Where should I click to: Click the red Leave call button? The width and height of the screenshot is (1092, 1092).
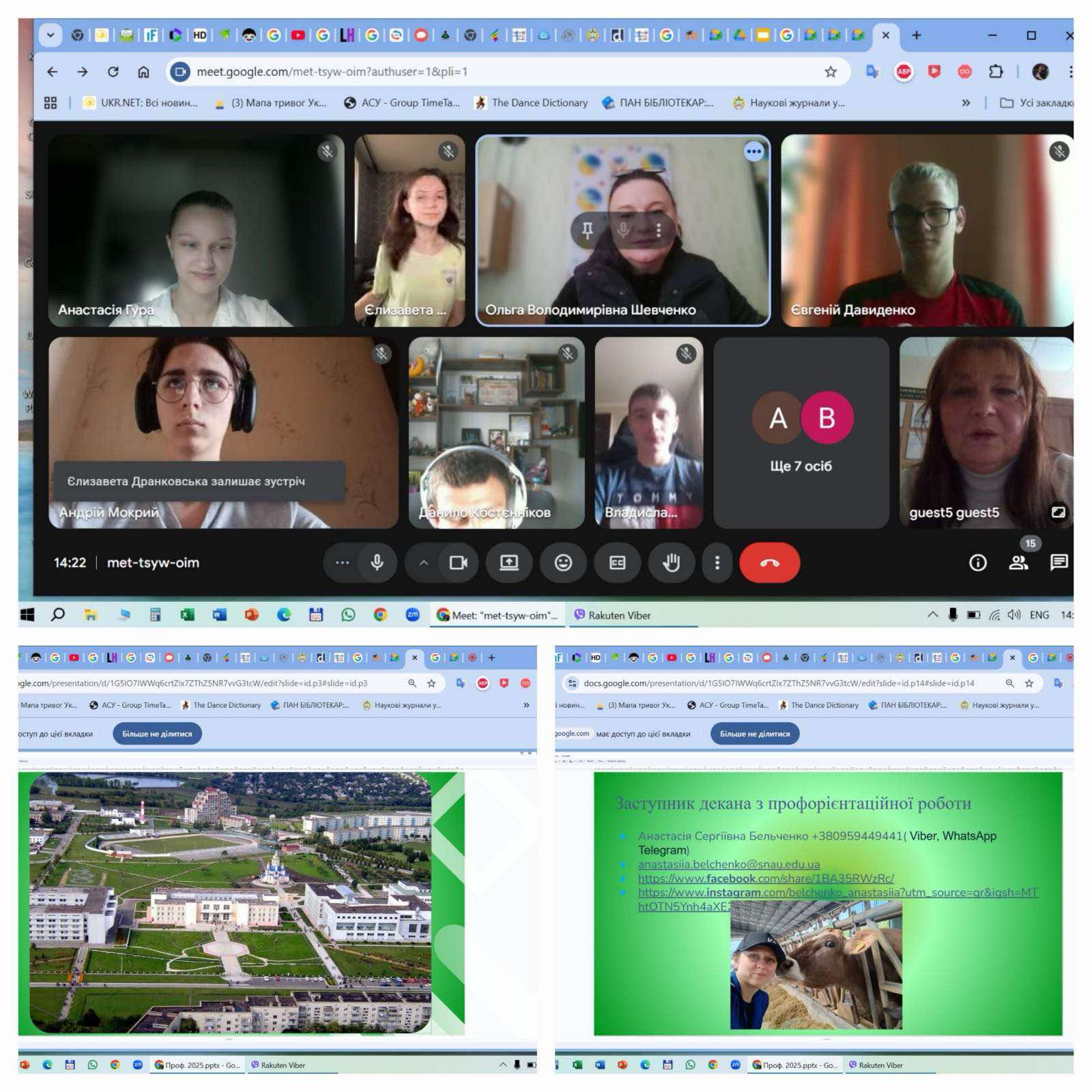(769, 562)
